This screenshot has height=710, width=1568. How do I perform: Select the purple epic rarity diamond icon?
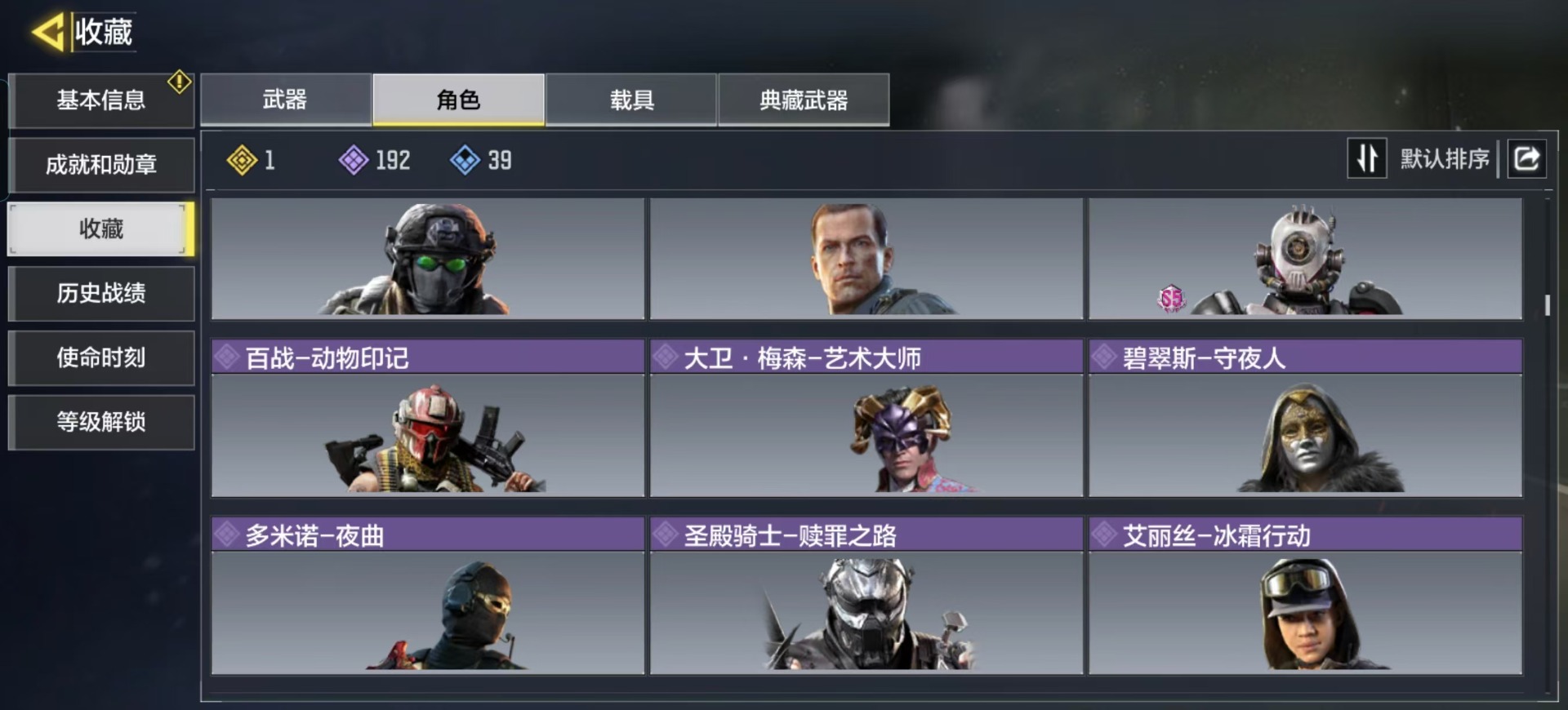pyautogui.click(x=354, y=160)
